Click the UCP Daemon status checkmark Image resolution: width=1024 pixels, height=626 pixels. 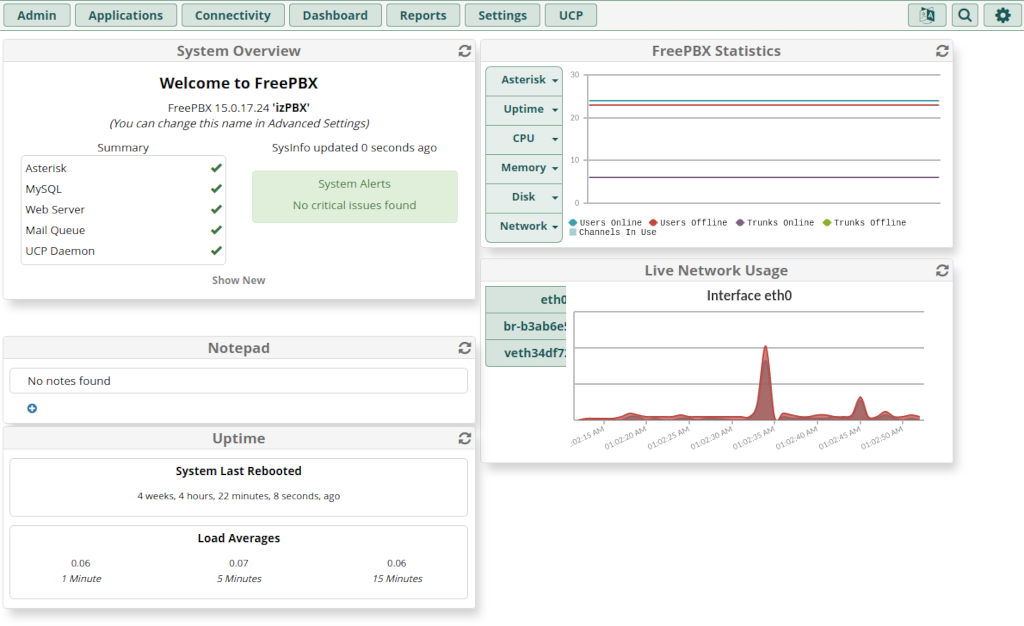216,251
